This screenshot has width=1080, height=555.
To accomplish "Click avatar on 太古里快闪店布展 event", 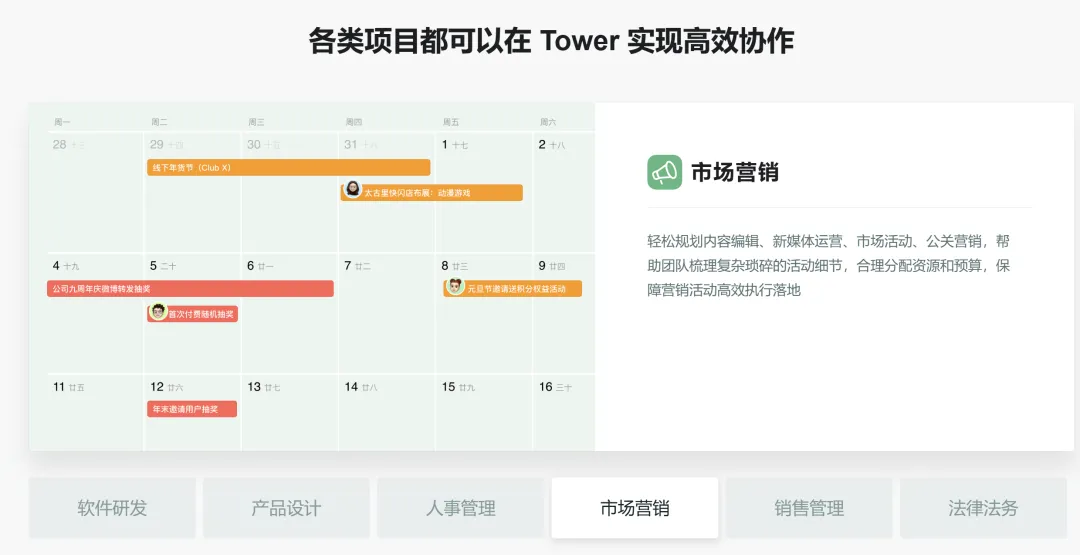I will coord(353,189).
